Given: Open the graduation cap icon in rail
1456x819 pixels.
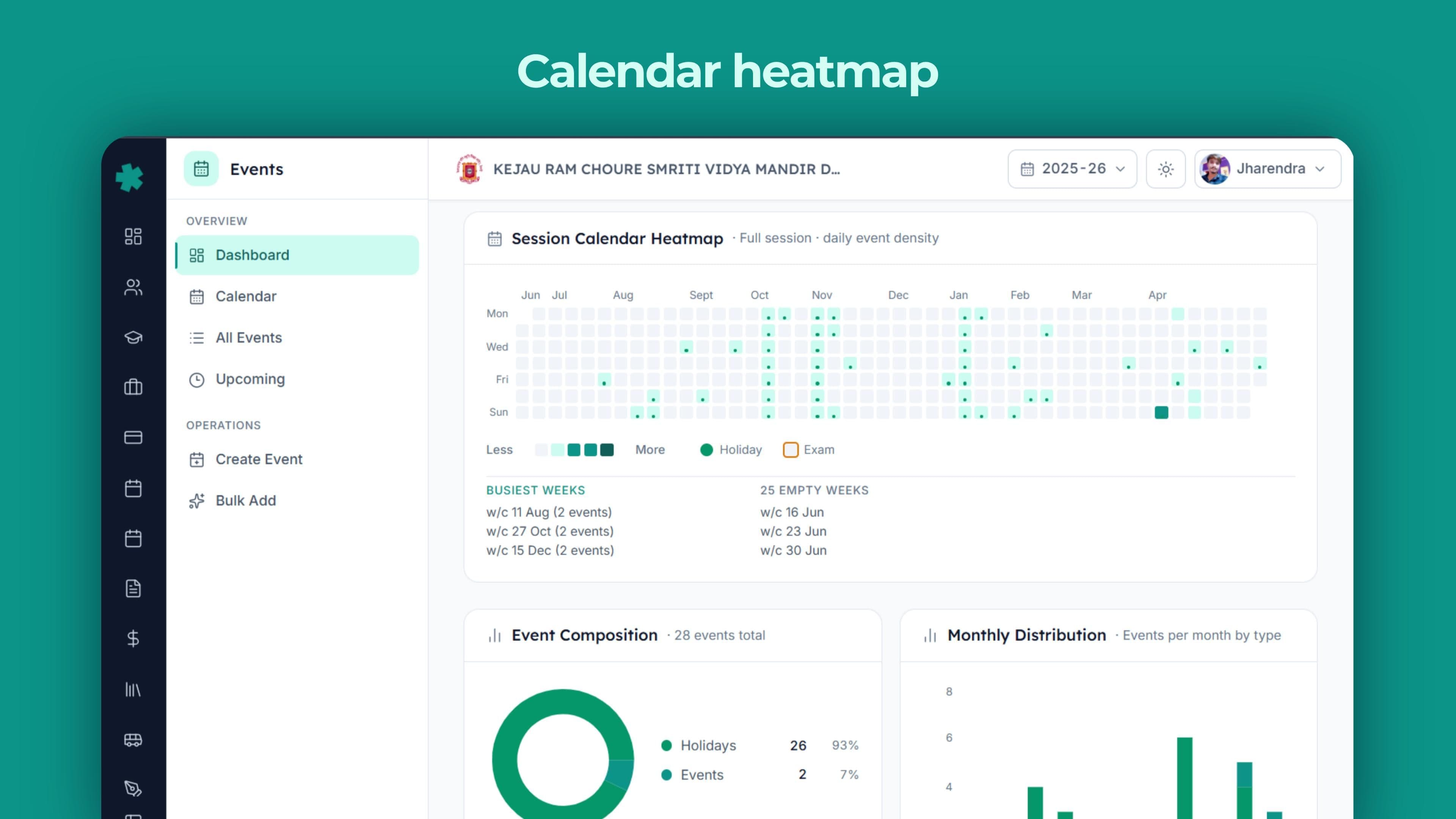Looking at the screenshot, I should [x=133, y=337].
